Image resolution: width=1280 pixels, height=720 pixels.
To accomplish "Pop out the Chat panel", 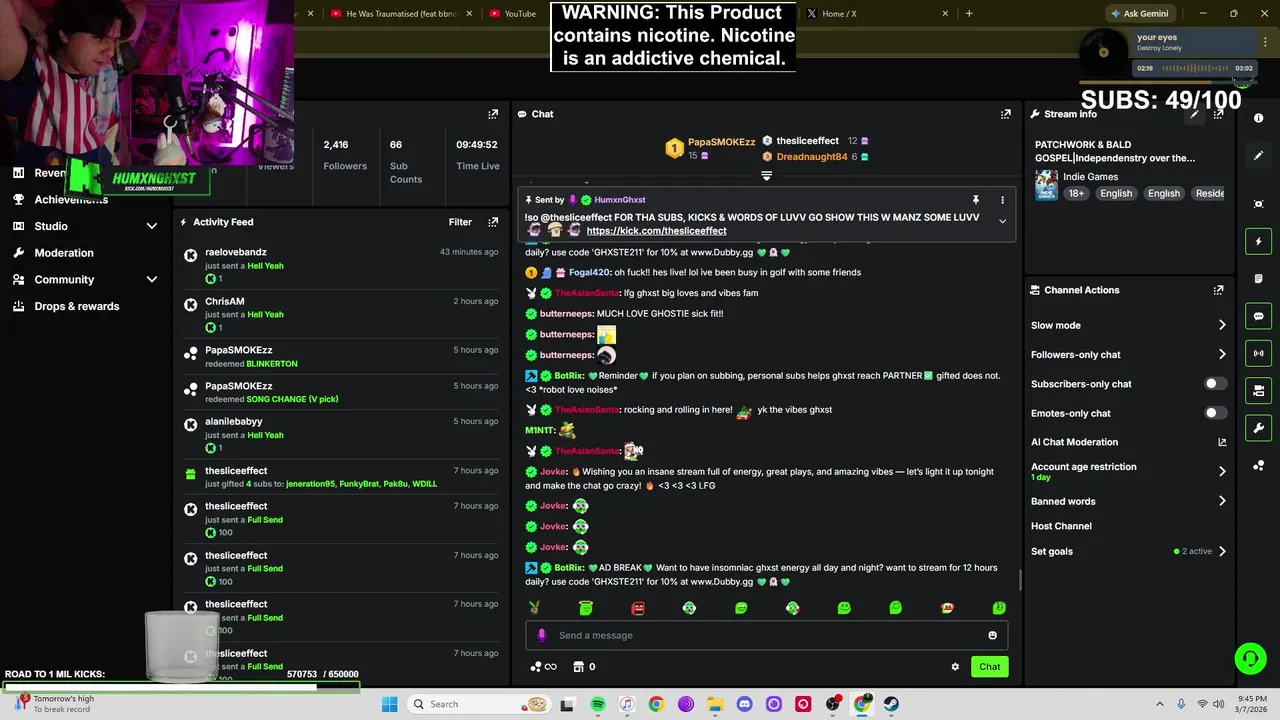I will (x=1006, y=114).
